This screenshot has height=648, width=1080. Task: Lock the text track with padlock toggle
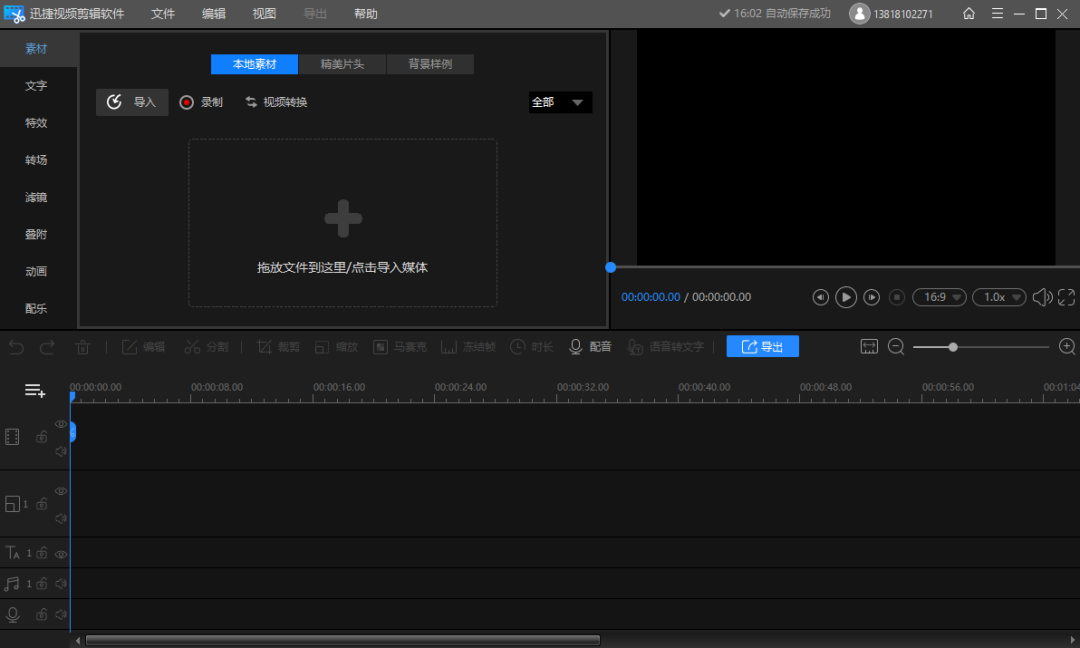point(41,552)
